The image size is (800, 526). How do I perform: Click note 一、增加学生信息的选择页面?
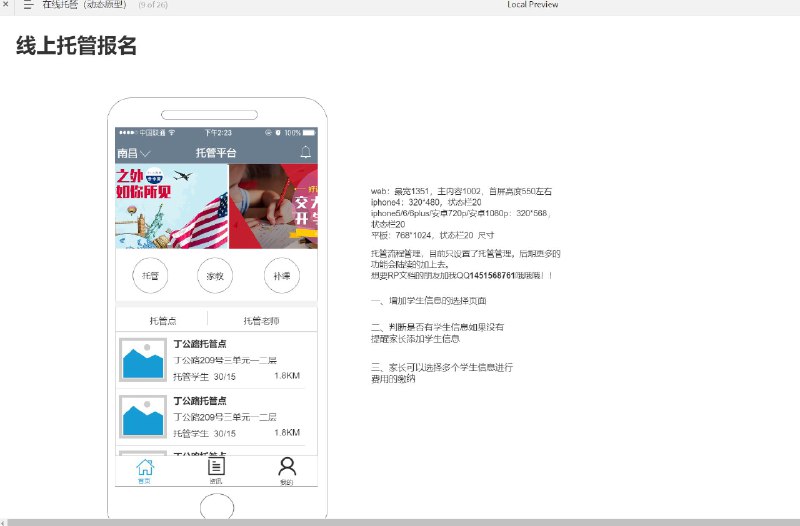(x=429, y=300)
